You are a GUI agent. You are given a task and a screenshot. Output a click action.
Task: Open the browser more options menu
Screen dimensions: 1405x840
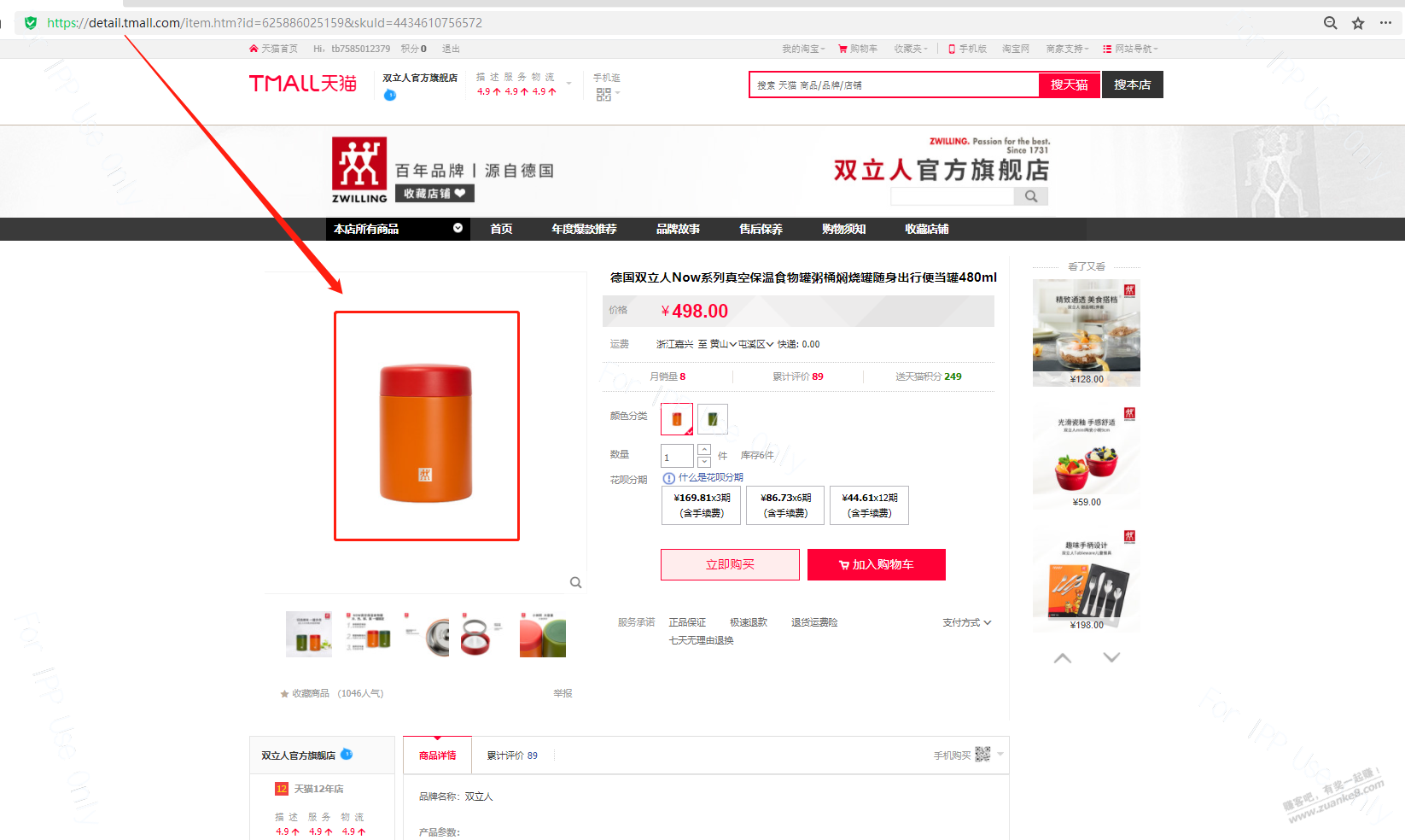1385,23
